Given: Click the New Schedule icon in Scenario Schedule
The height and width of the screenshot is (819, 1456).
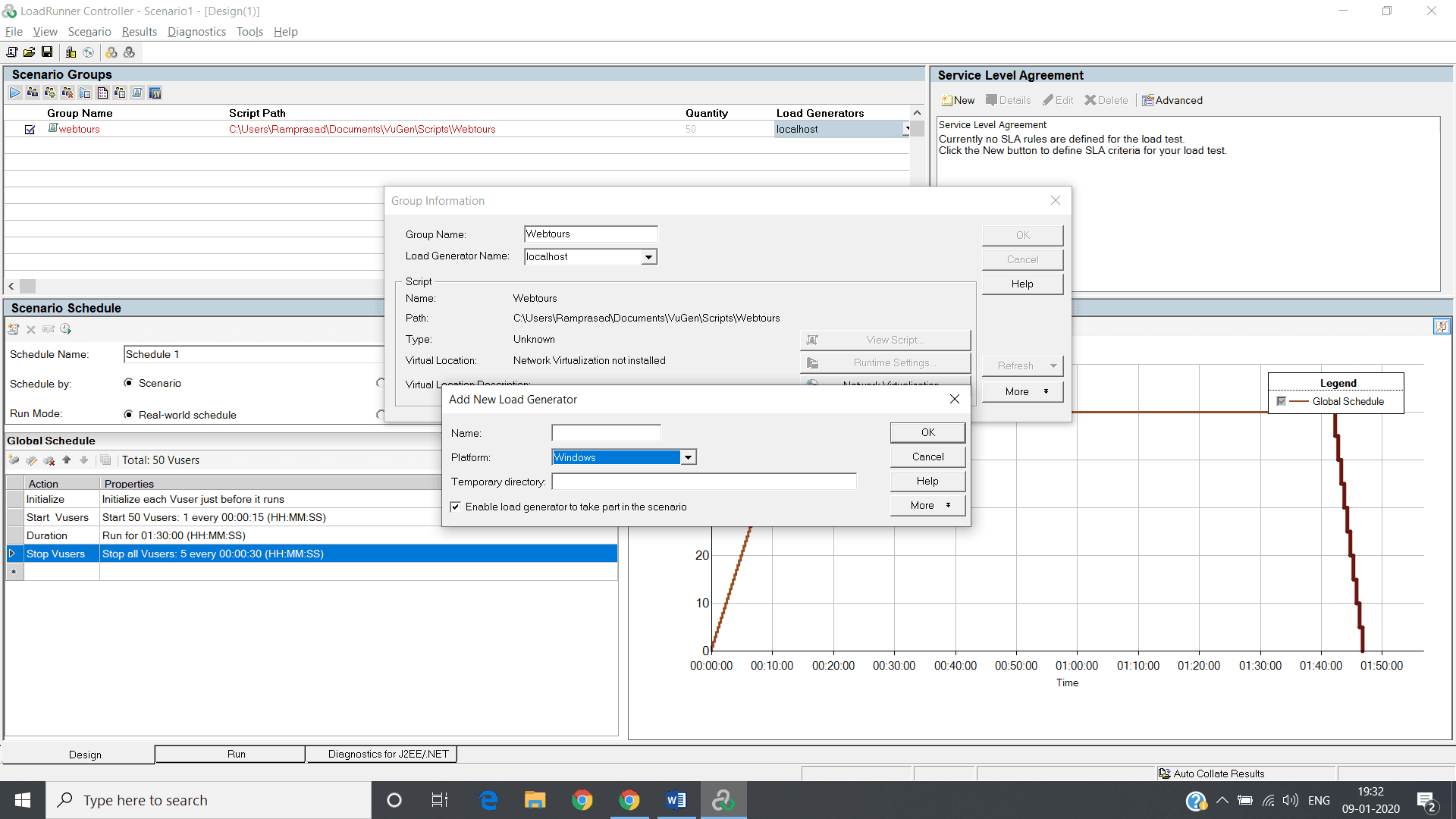Looking at the screenshot, I should [x=14, y=329].
